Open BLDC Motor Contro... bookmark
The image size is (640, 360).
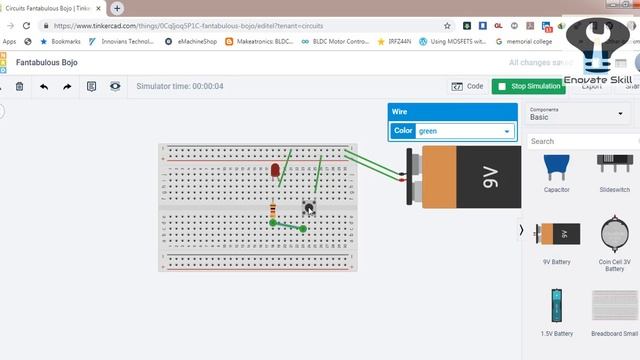[x=336, y=42]
